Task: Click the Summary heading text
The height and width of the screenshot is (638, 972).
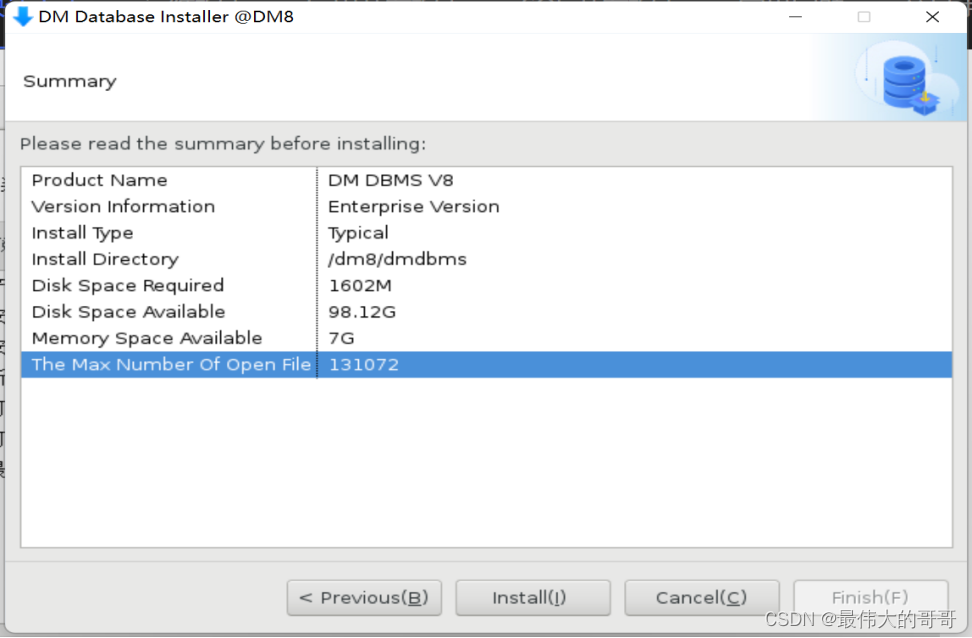Action: click(69, 81)
